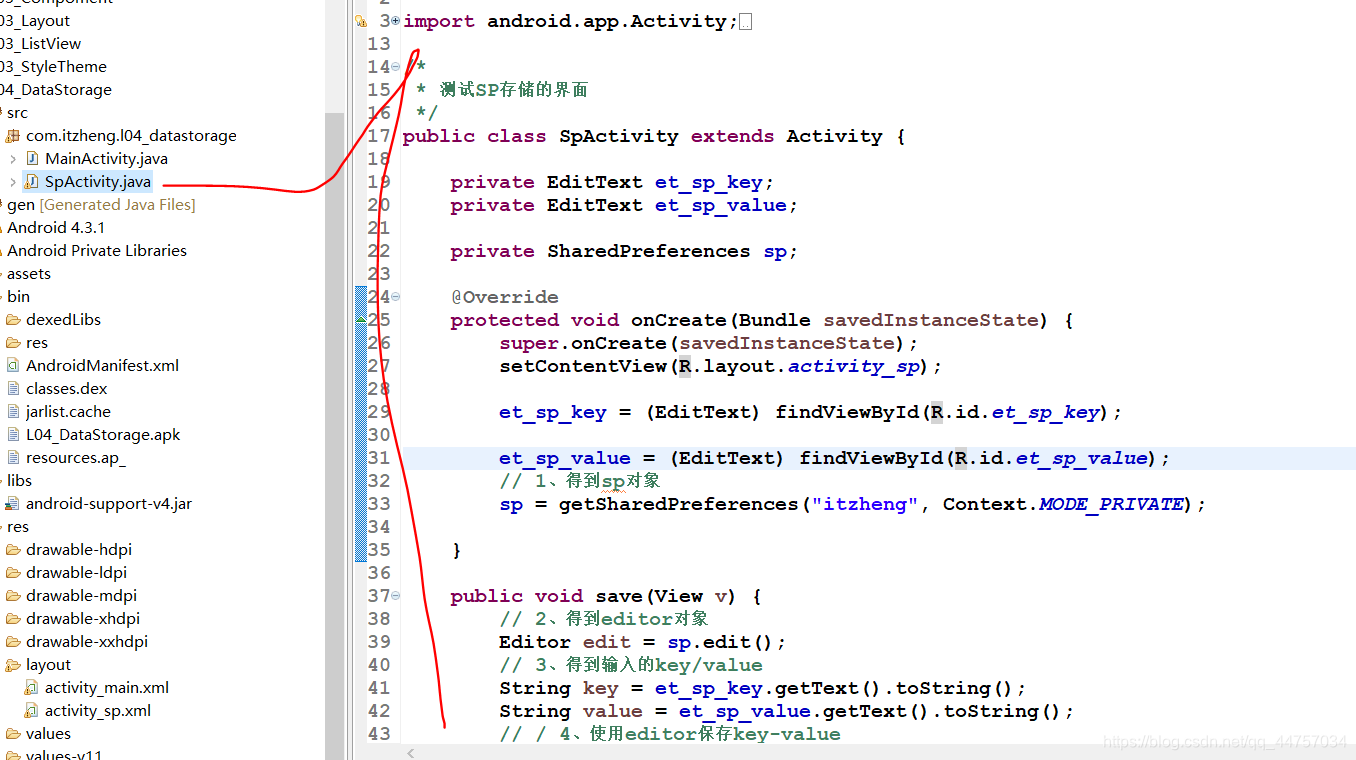Select the Android Private Libraries entry

97,251
